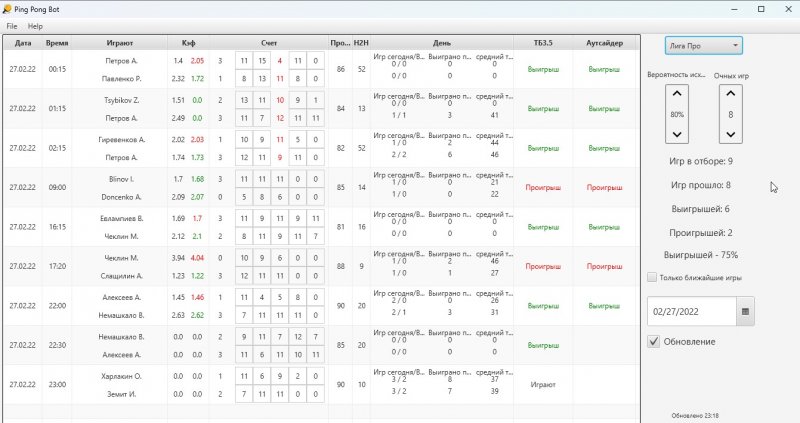Click the Кэф column header
The width and height of the screenshot is (800, 423).
coord(188,43)
